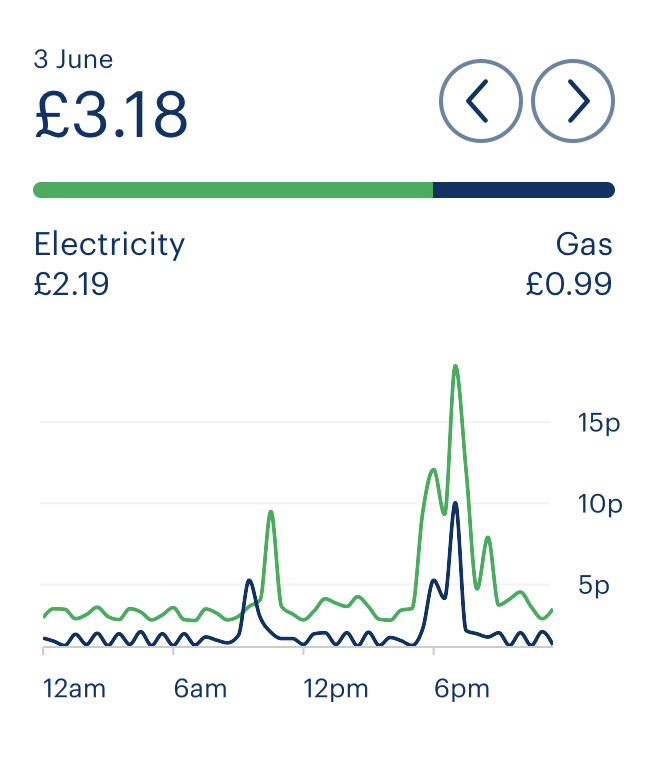The height and width of the screenshot is (764, 657).
Task: Click the 6pm time axis label
Action: [461, 689]
